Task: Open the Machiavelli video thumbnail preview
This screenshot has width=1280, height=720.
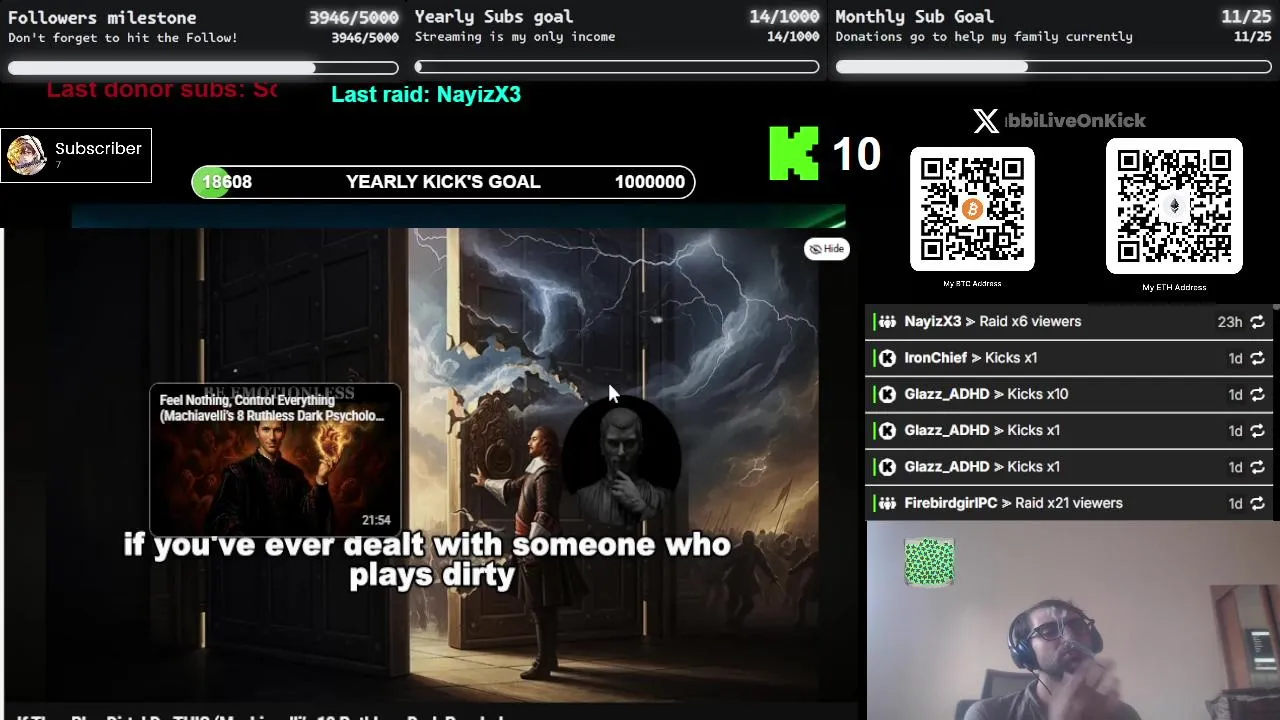Action: pyautogui.click(x=275, y=459)
